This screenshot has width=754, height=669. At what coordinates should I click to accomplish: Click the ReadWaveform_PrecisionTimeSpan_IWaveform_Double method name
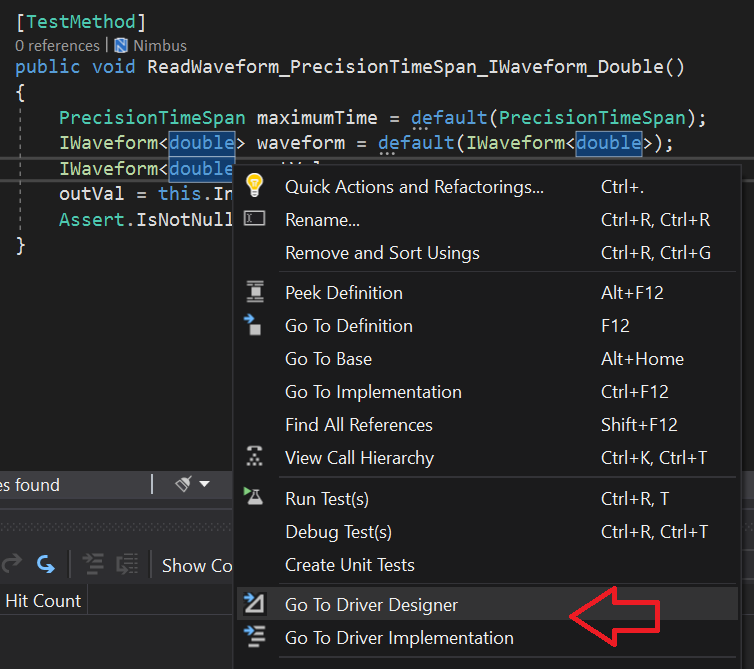point(405,67)
